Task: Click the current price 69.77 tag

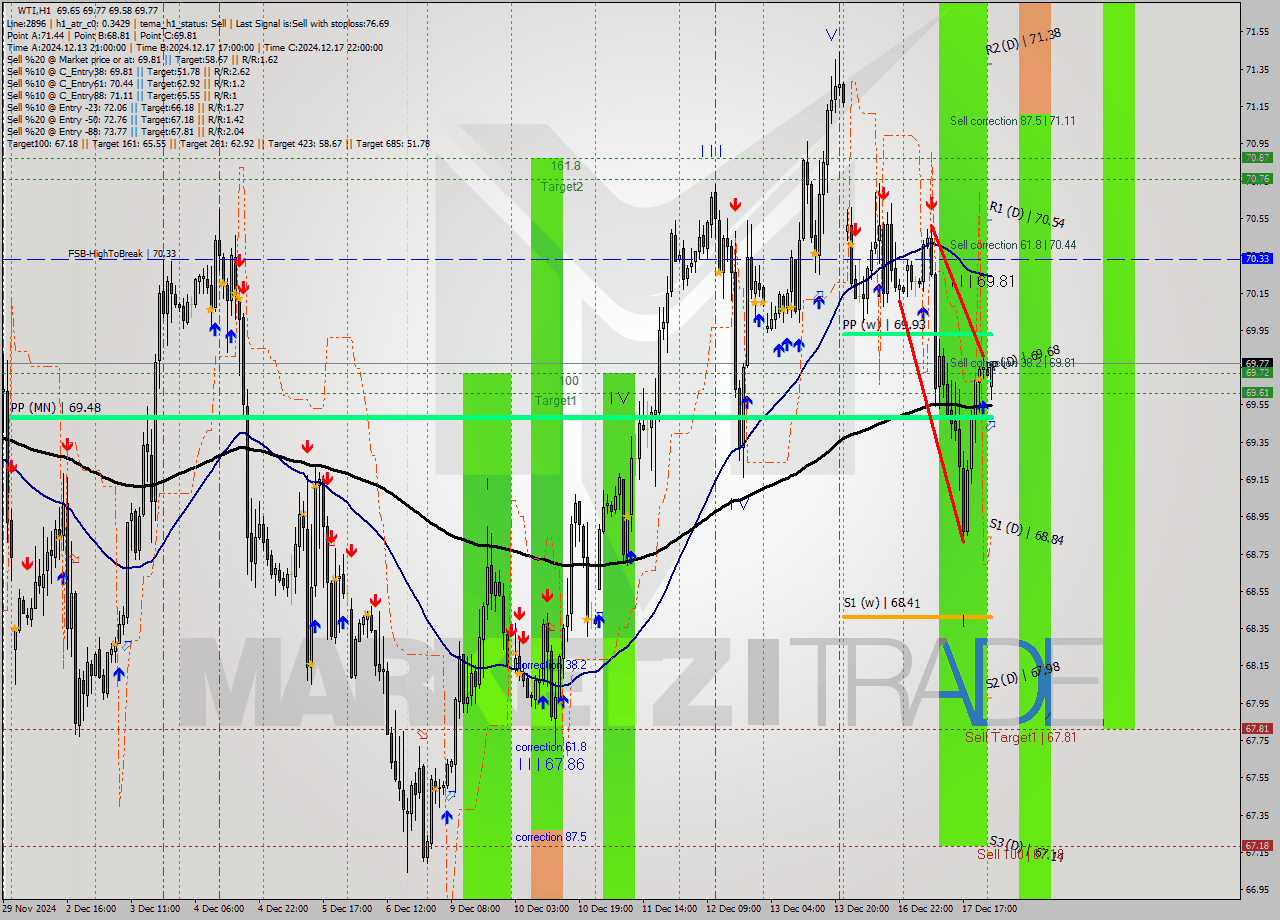Action: tap(1257, 363)
